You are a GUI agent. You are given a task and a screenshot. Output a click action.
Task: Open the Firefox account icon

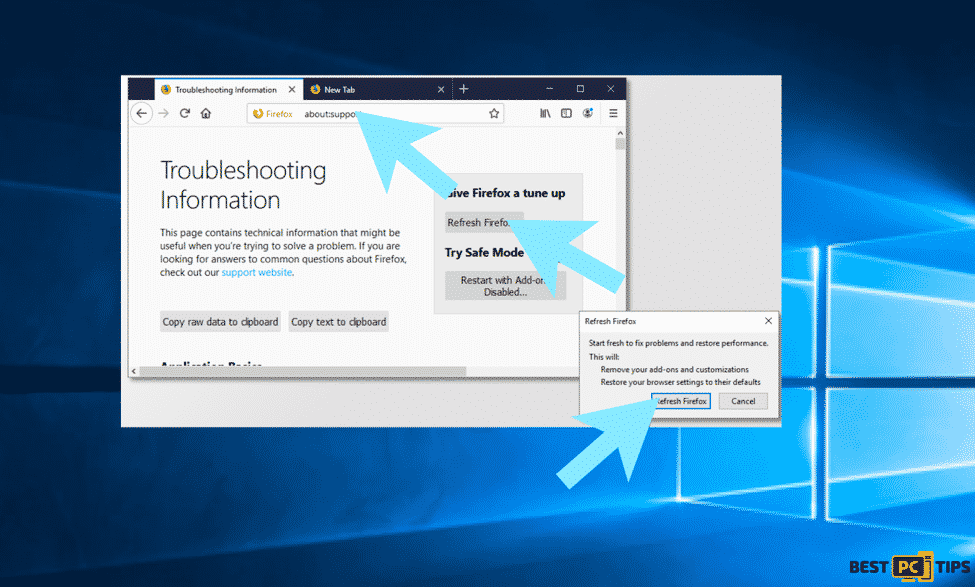588,113
